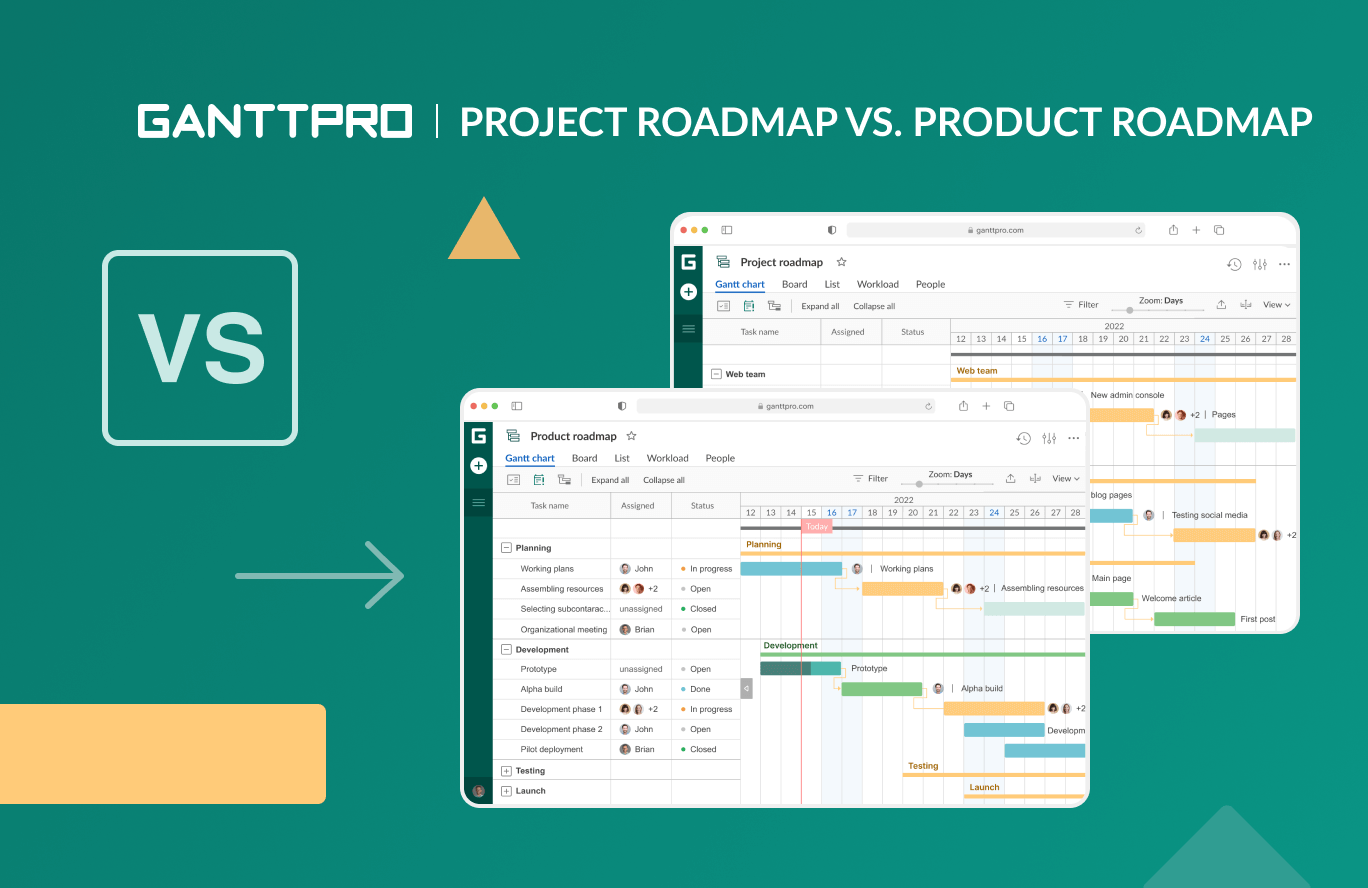Open three-dots more menu in Product roadmap window
Image resolution: width=1368 pixels, height=888 pixels.
[1074, 438]
